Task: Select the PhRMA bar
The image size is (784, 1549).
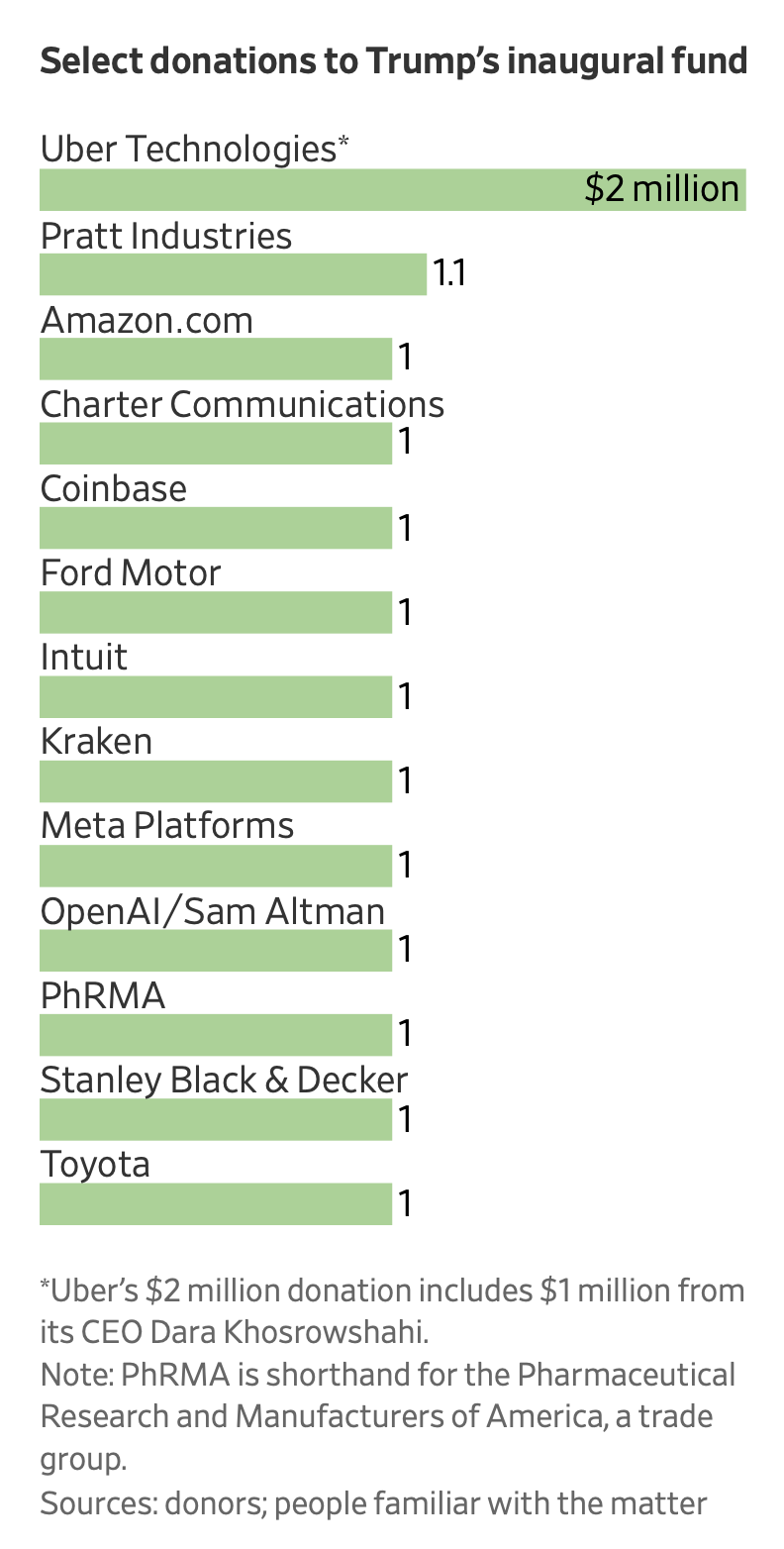Action: click(x=216, y=1034)
